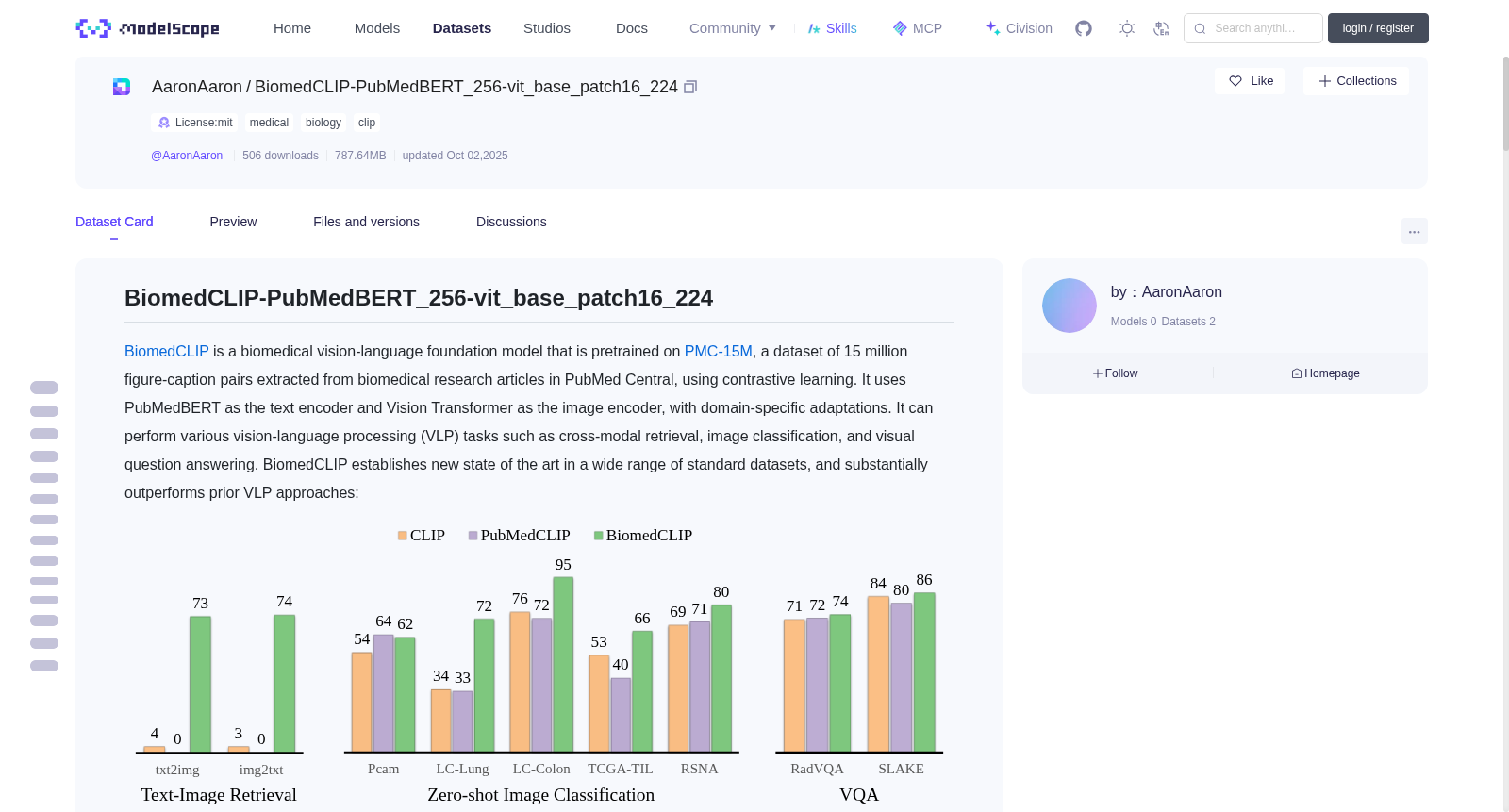This screenshot has width=1509, height=812.
Task: Click the green BiomedCLIP legend swatch
Action: point(599,536)
